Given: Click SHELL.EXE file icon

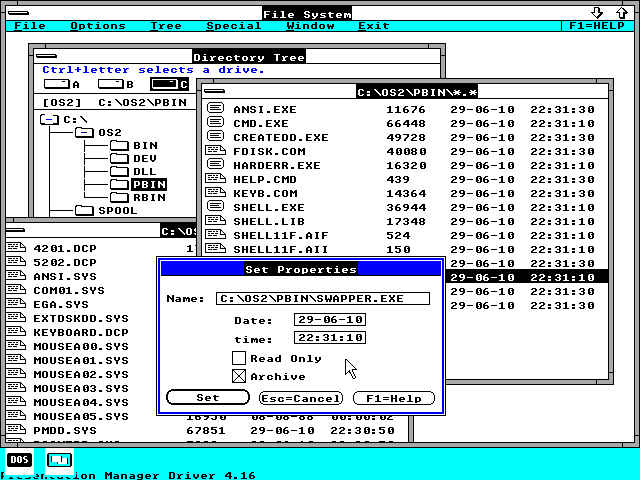Looking at the screenshot, I should tap(215, 206).
